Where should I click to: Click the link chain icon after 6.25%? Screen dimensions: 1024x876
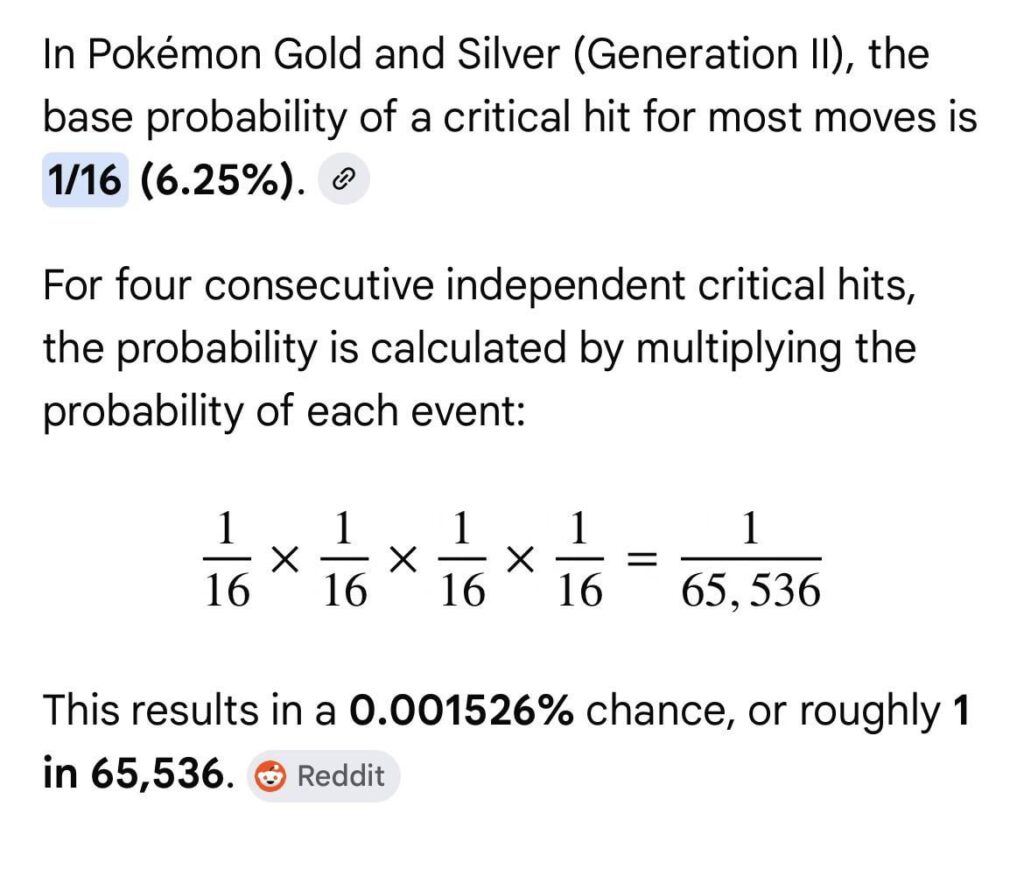pyautogui.click(x=343, y=180)
